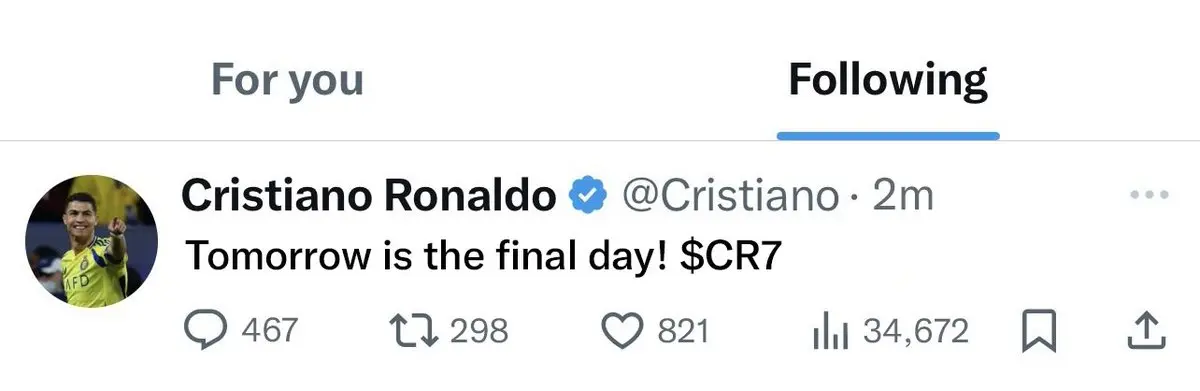Click the 298 reposts count

coord(480,331)
